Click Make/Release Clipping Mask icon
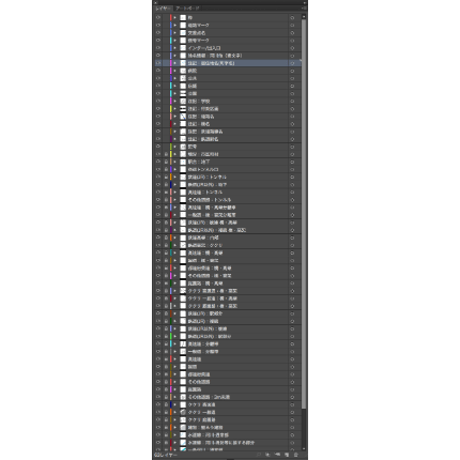The height and width of the screenshot is (460, 460). pos(268,454)
